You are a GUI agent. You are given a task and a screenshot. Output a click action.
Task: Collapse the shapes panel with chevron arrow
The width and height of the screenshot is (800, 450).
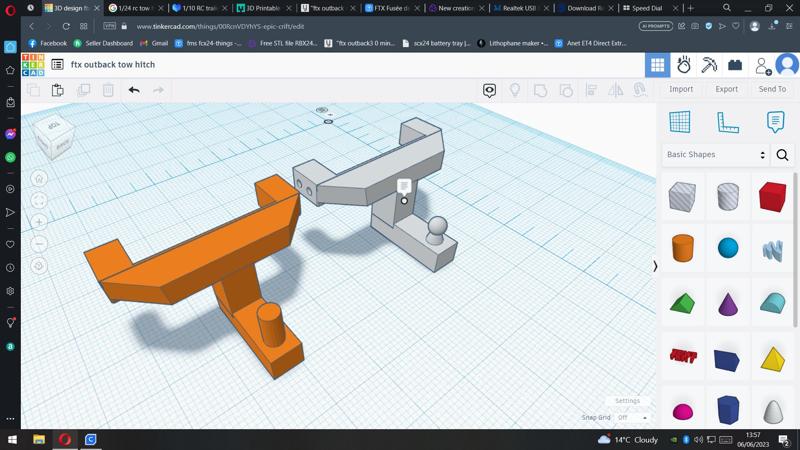655,266
